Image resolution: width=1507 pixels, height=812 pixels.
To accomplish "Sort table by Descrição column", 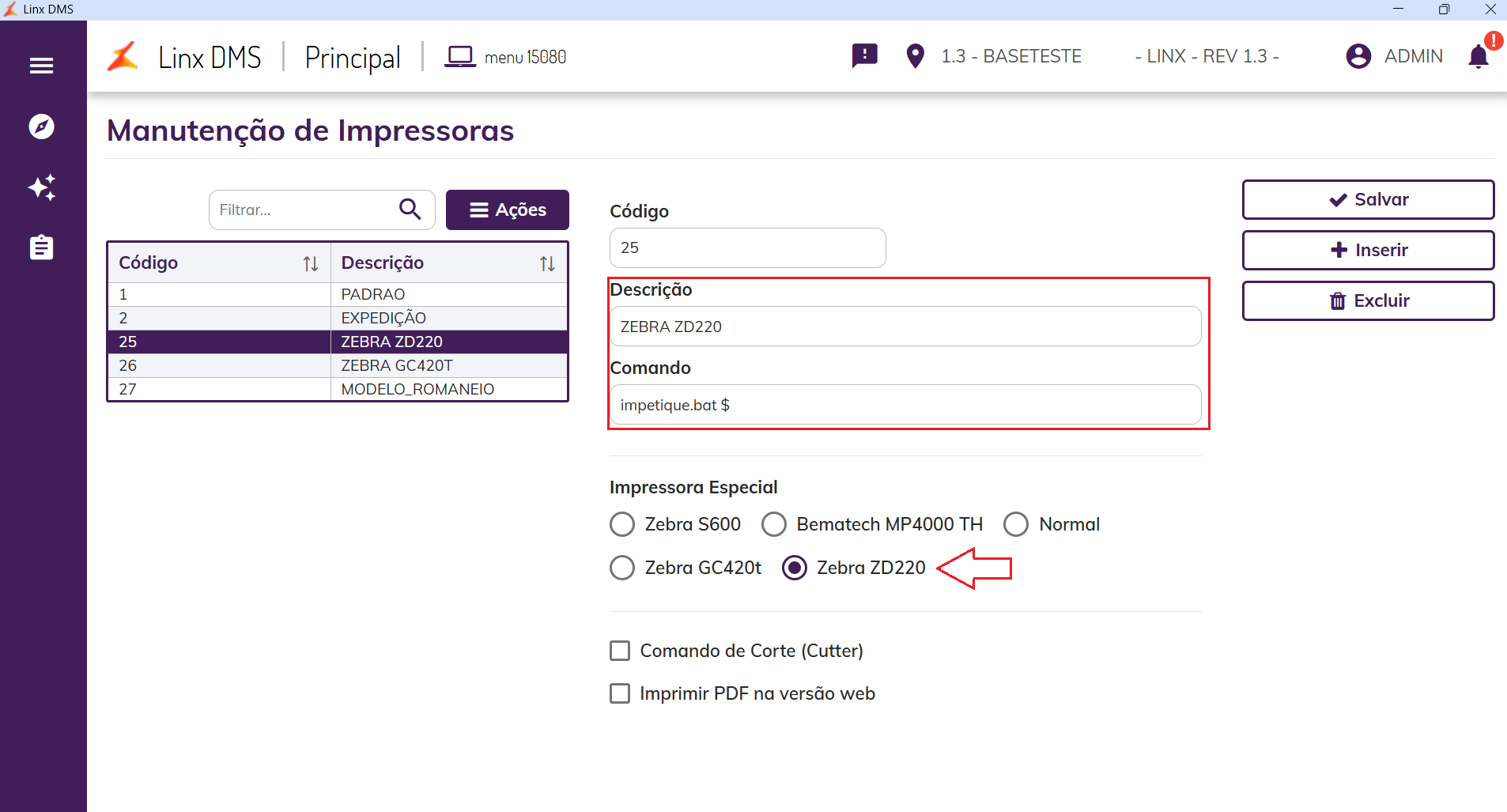I will (546, 263).
